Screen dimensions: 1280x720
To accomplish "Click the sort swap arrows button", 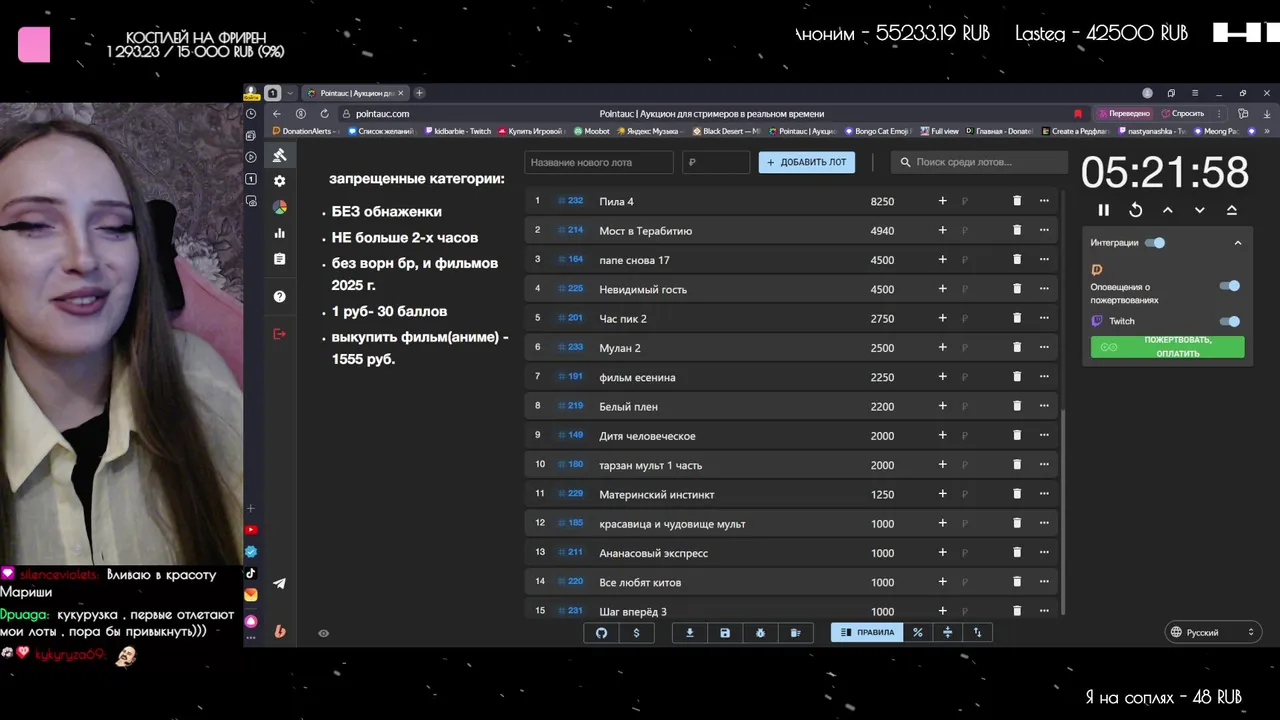I will [x=978, y=633].
